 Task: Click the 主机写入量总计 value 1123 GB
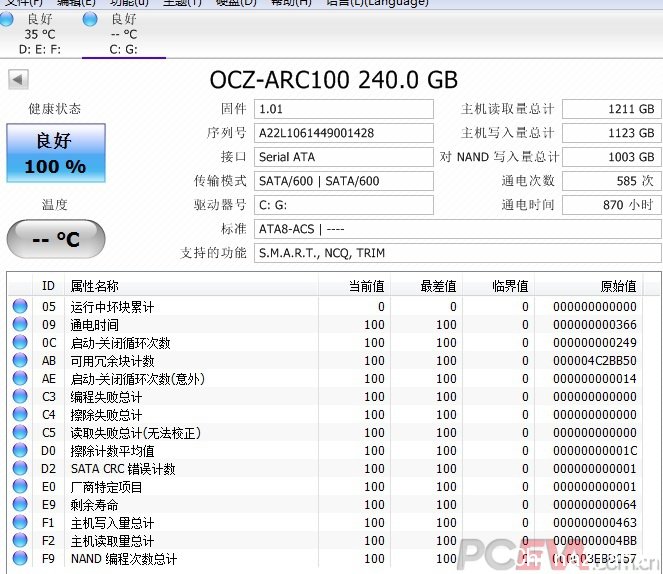click(611, 133)
